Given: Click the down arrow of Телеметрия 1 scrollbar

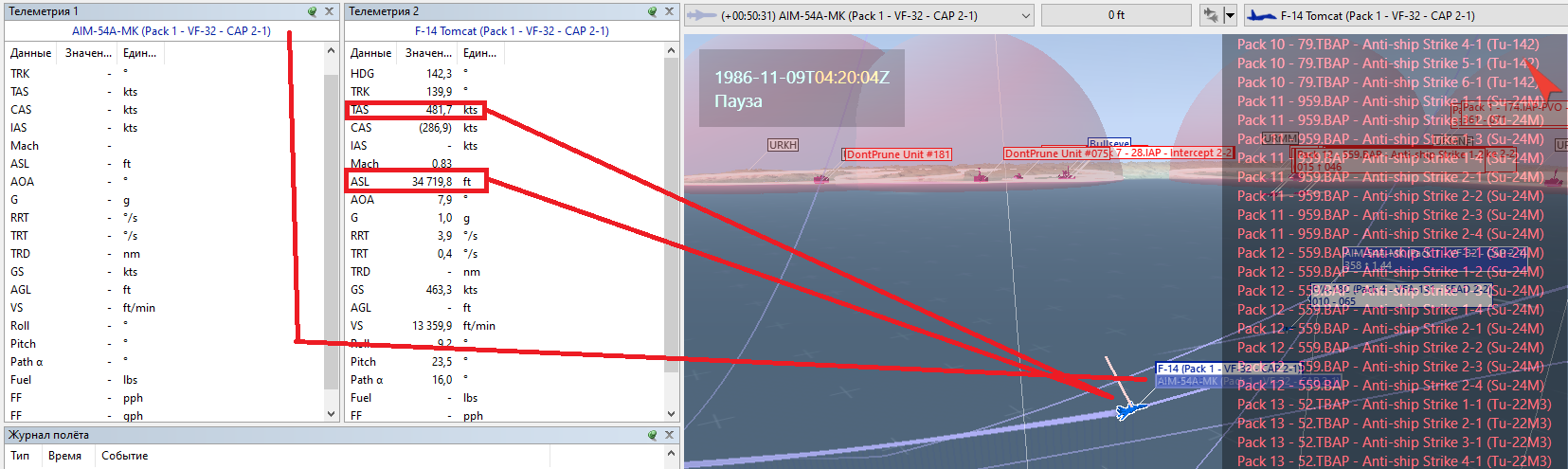Looking at the screenshot, I should (331, 414).
